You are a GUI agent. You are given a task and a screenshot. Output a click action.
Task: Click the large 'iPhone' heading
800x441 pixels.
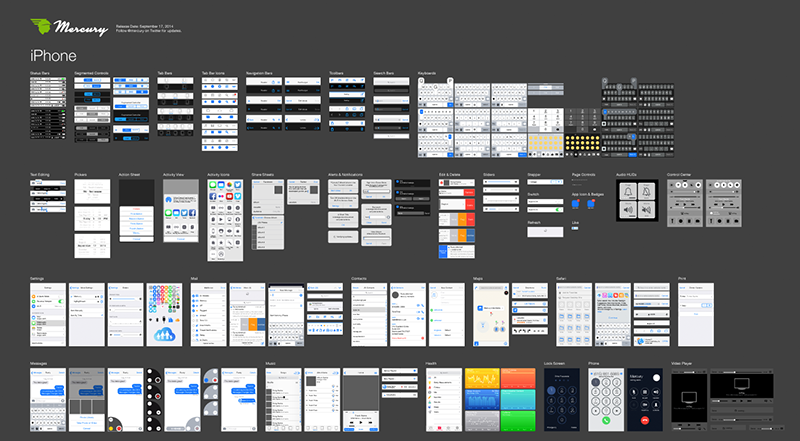pos(53,56)
